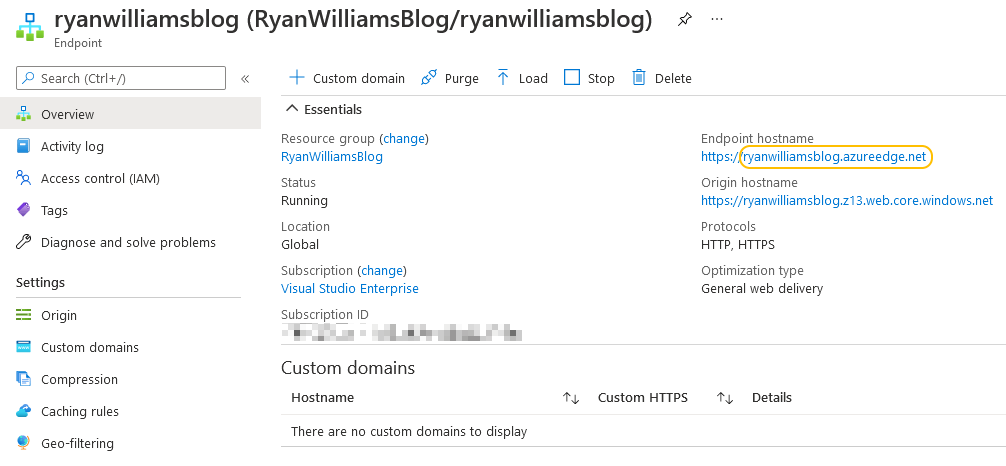Screen dimensions: 1006x466
Task: Open RyanWilliamsBlog resource group link
Action: (x=331, y=157)
